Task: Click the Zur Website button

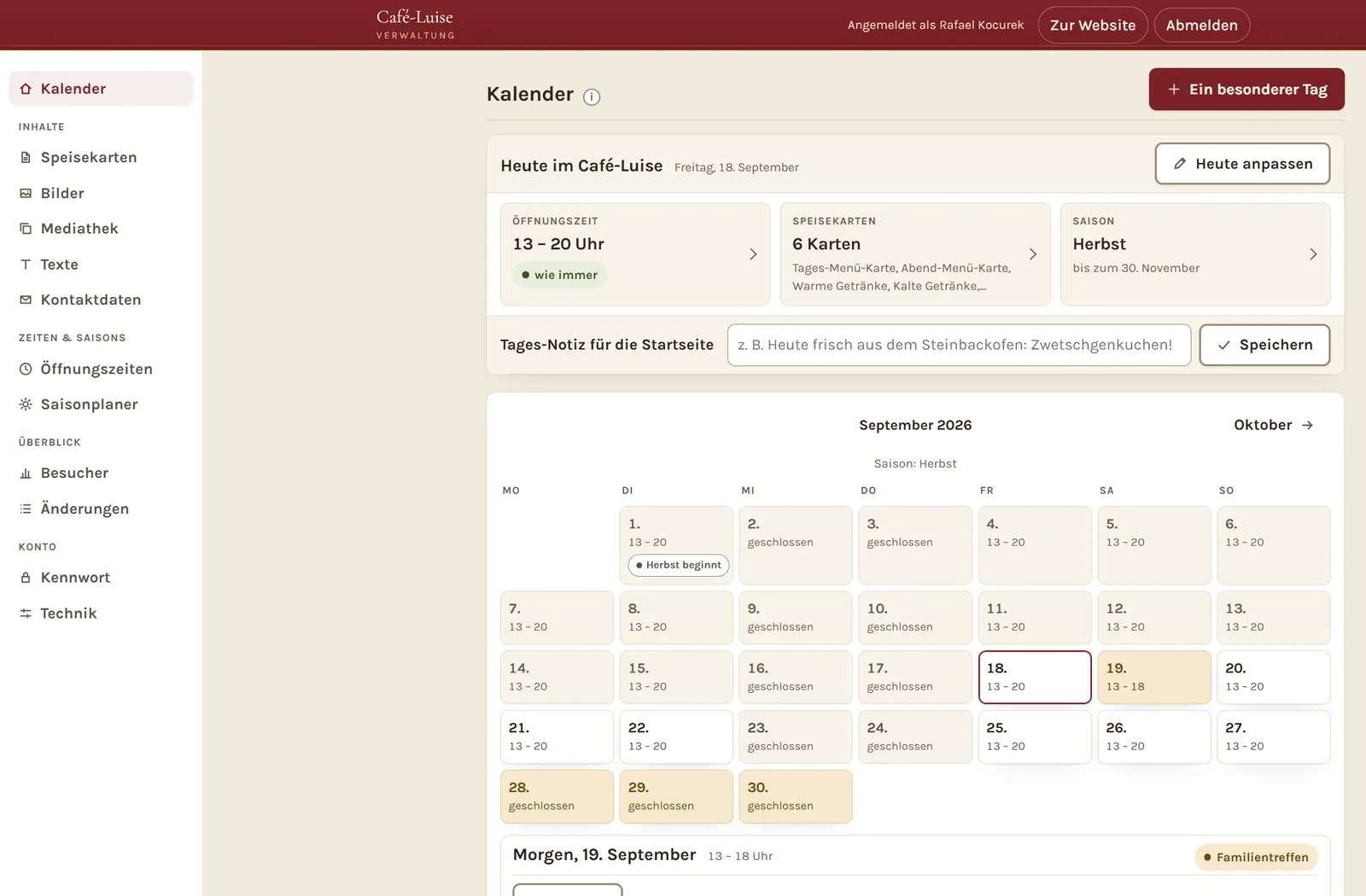Action: point(1093,26)
